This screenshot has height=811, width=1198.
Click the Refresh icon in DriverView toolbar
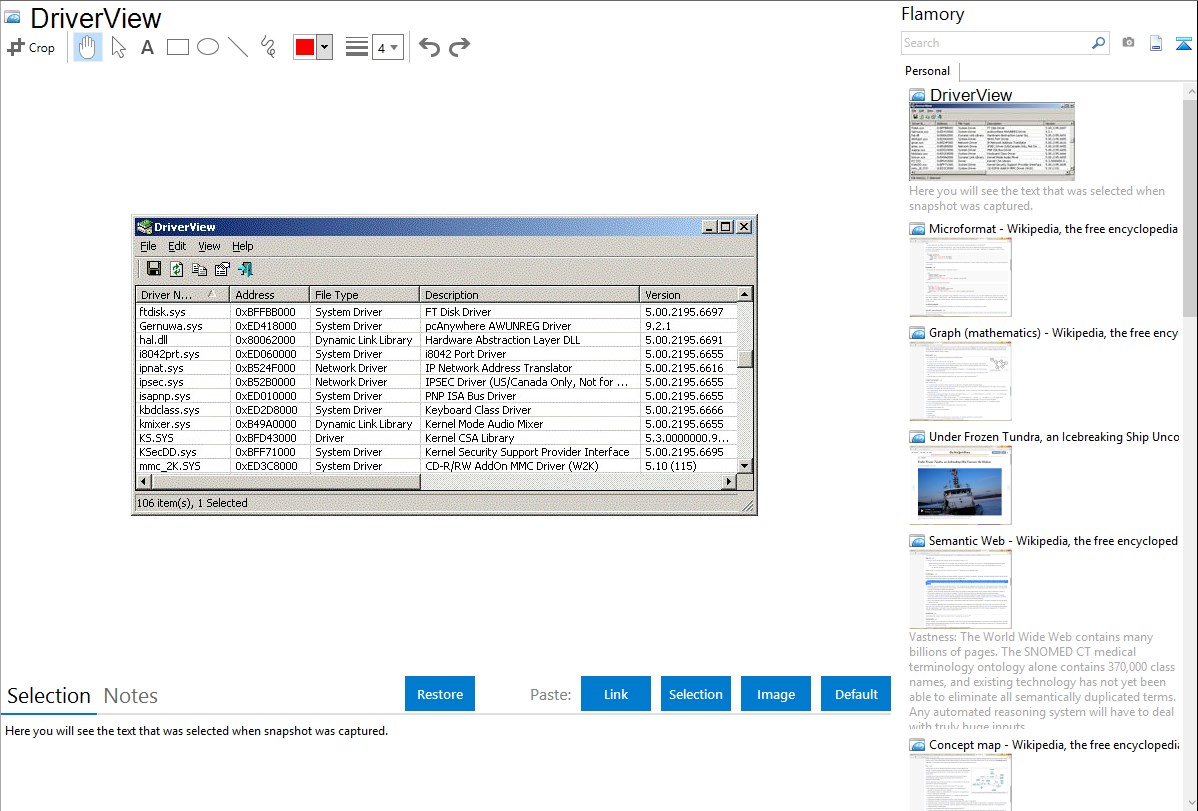coord(176,268)
